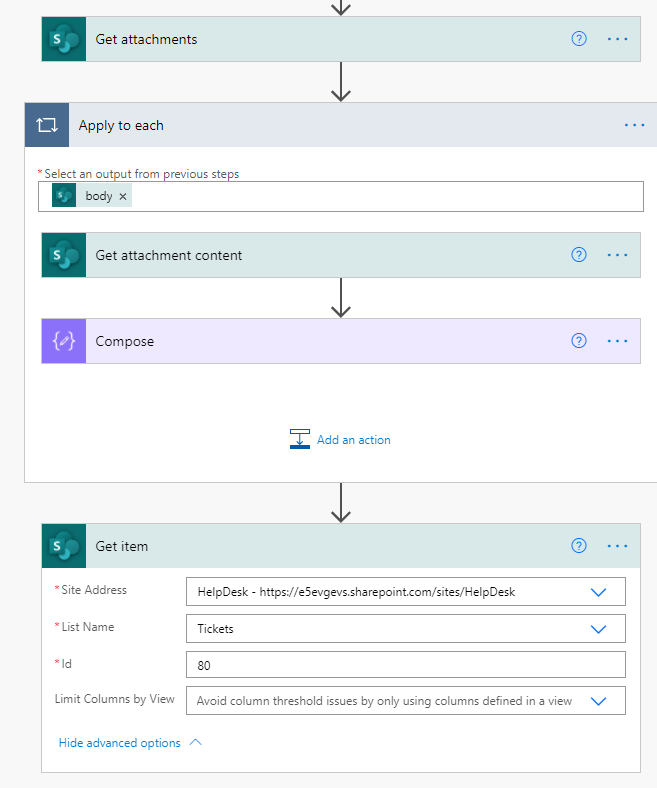Screen dimensions: 657x788
Task: Open help for Get attachments action
Action: tap(578, 39)
